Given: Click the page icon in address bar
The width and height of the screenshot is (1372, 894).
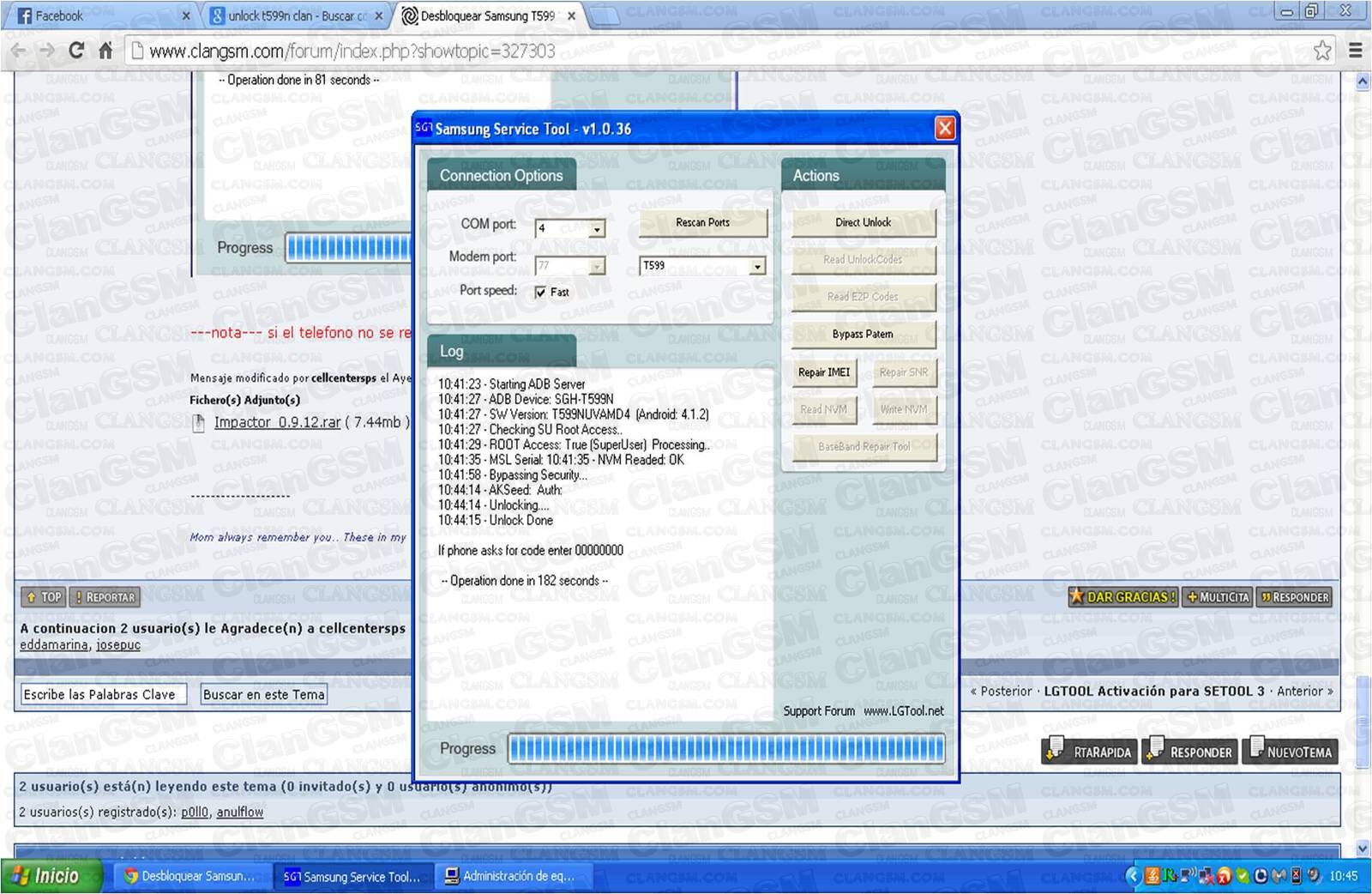Looking at the screenshot, I should click(136, 51).
